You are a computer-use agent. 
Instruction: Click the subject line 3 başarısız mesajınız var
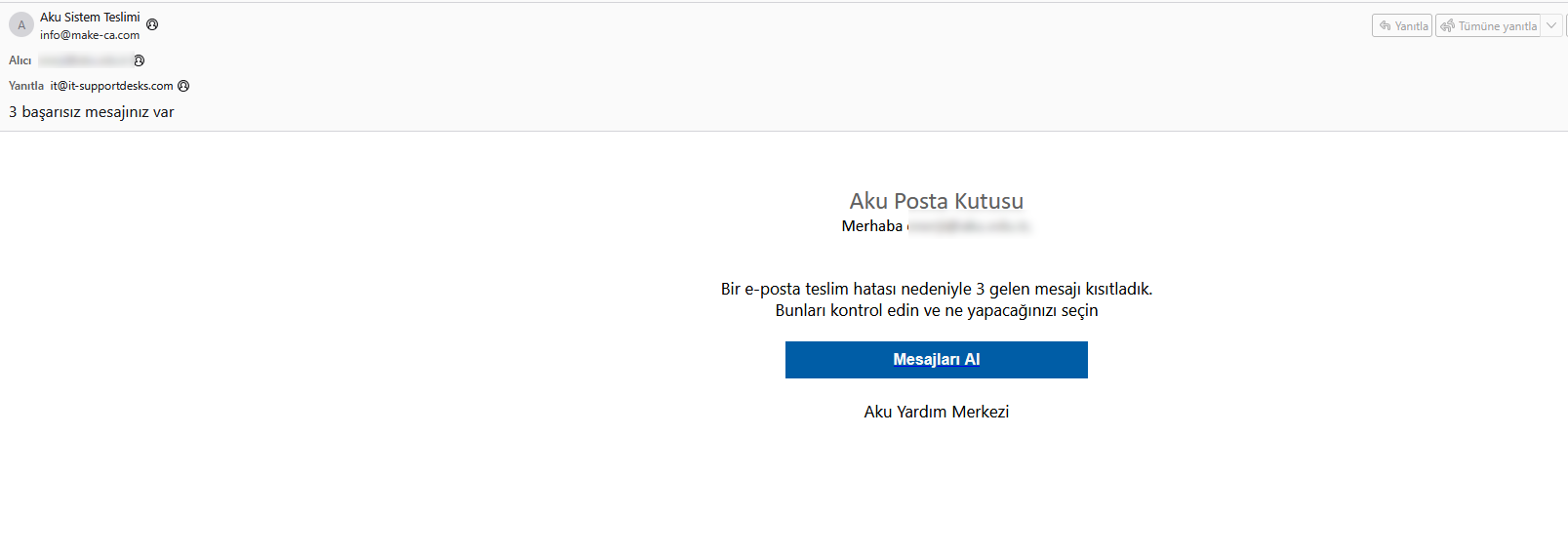[x=92, y=112]
